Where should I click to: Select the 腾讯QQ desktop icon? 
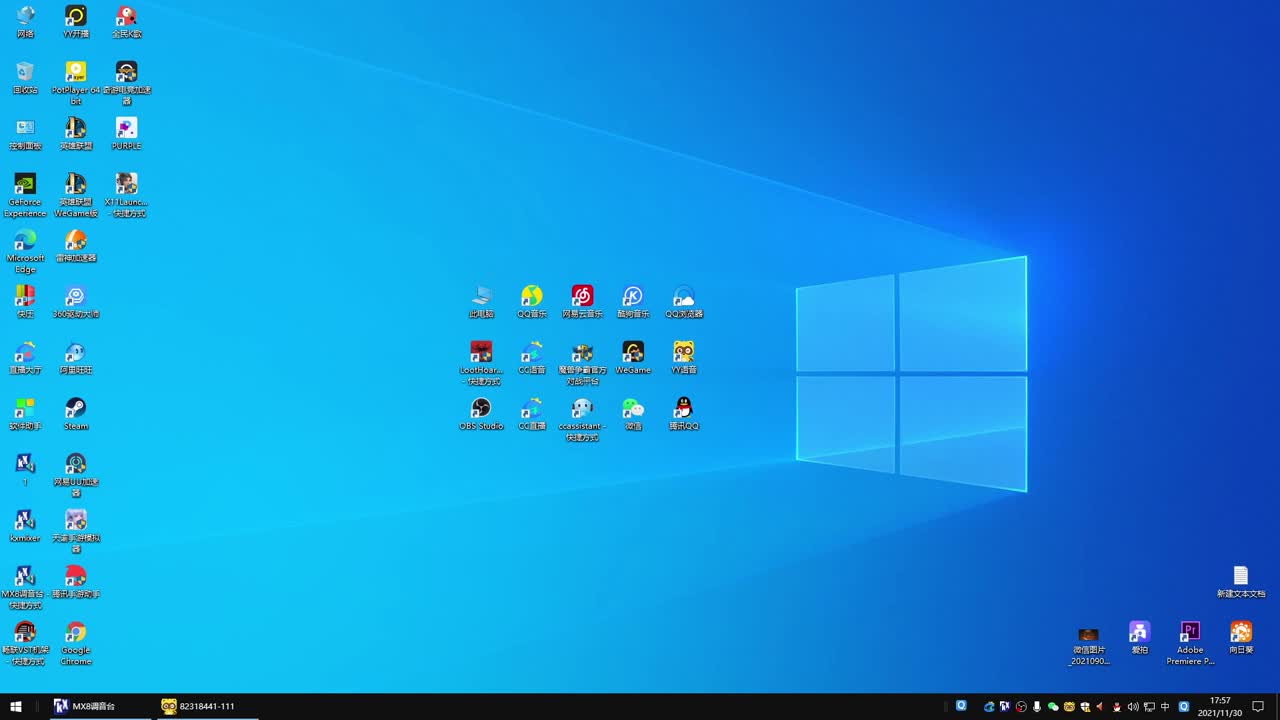(684, 414)
